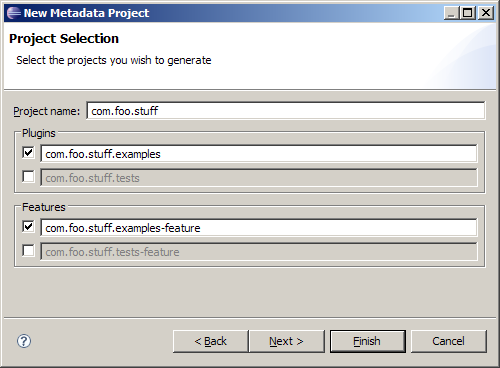Click the Eclipse icon in the title bar
This screenshot has height=368, width=500.
pyautogui.click(x=14, y=13)
